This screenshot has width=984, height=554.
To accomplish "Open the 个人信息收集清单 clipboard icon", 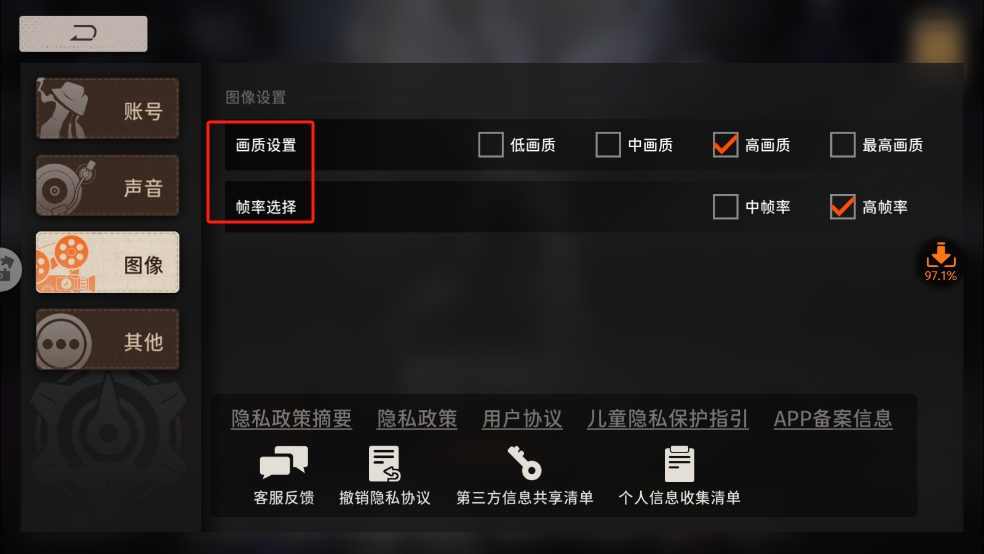I will [x=679, y=464].
